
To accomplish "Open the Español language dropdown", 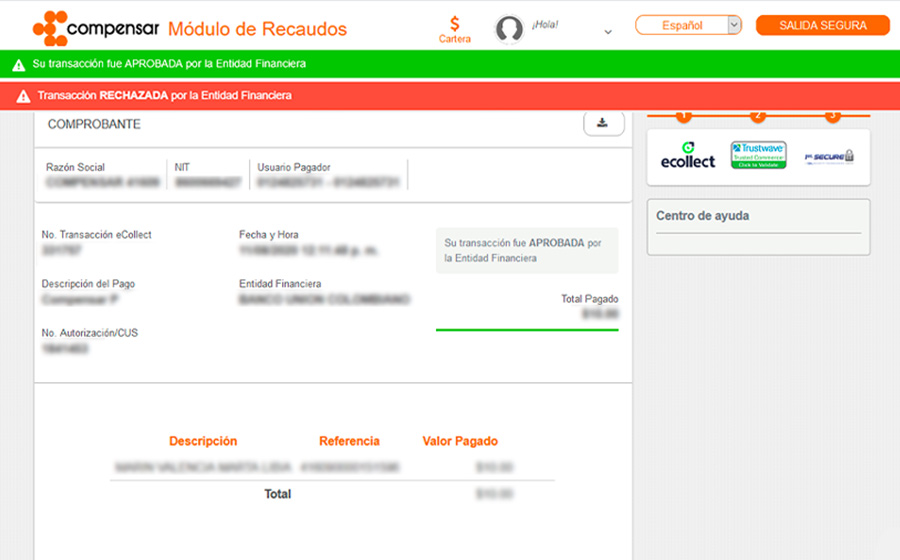I will tap(683, 25).
